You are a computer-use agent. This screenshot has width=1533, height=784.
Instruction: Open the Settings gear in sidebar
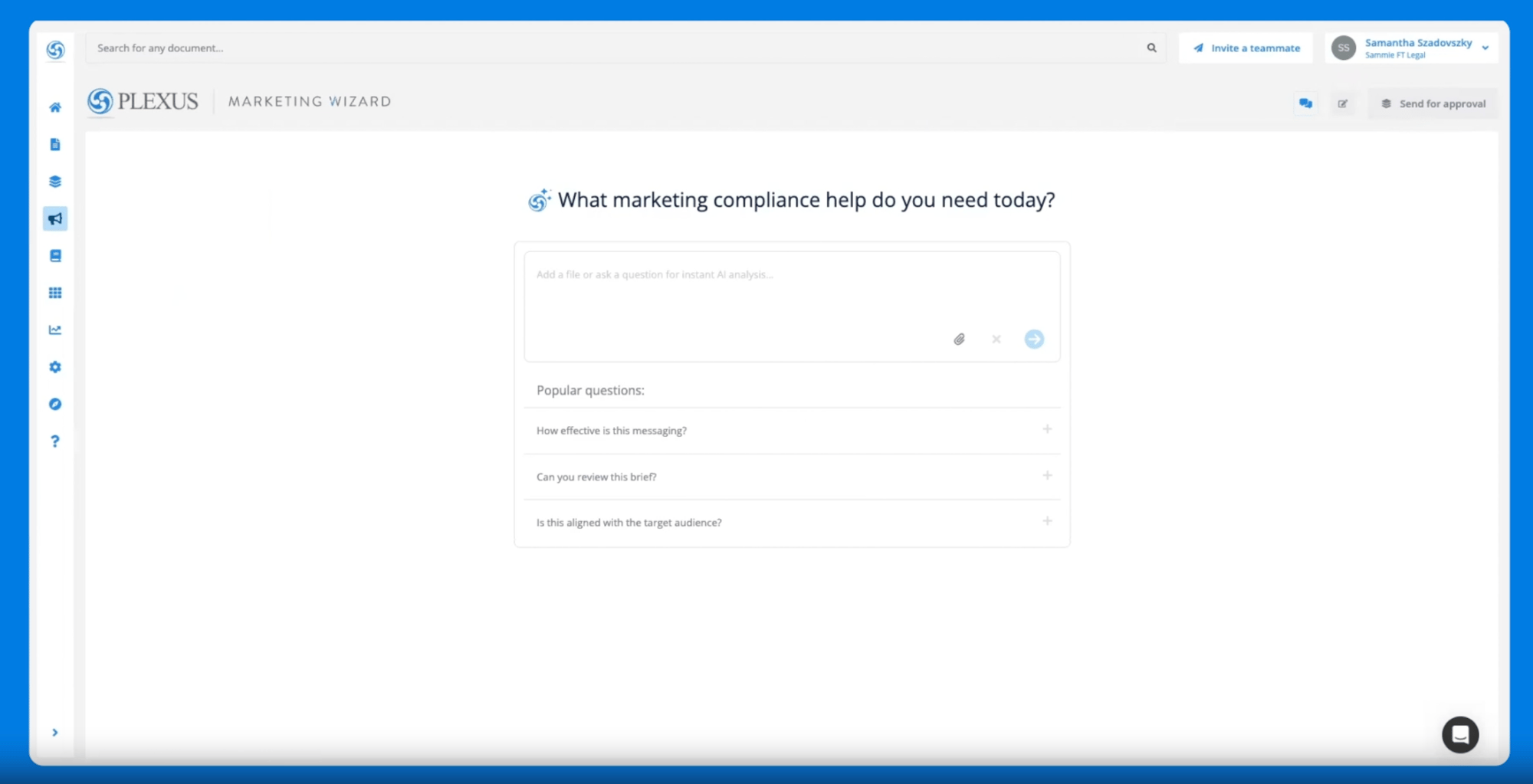pos(55,367)
